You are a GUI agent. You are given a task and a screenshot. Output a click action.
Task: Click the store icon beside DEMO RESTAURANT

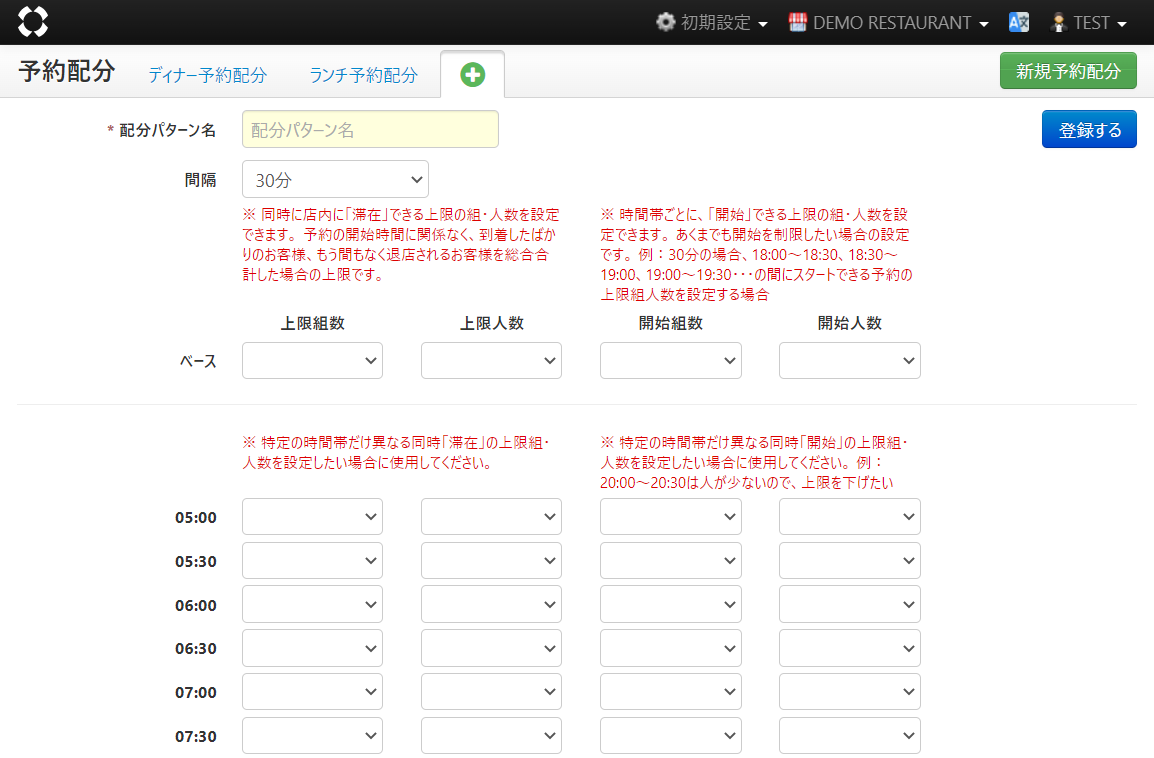click(x=798, y=22)
